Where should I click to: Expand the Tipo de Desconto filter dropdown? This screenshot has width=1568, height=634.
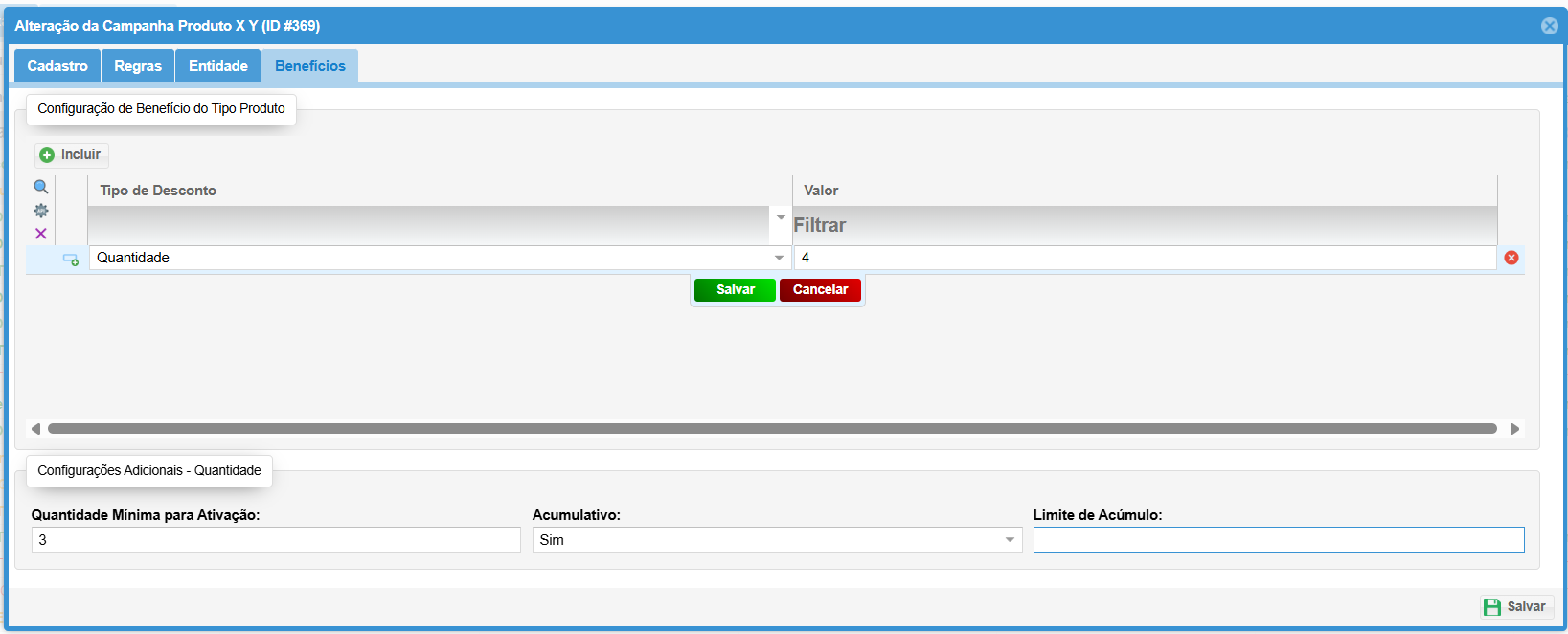pyautogui.click(x=781, y=218)
